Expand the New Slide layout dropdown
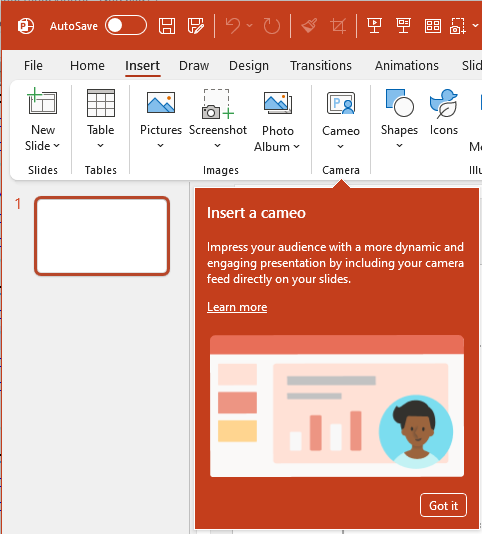The height and width of the screenshot is (534, 482). [x=43, y=146]
